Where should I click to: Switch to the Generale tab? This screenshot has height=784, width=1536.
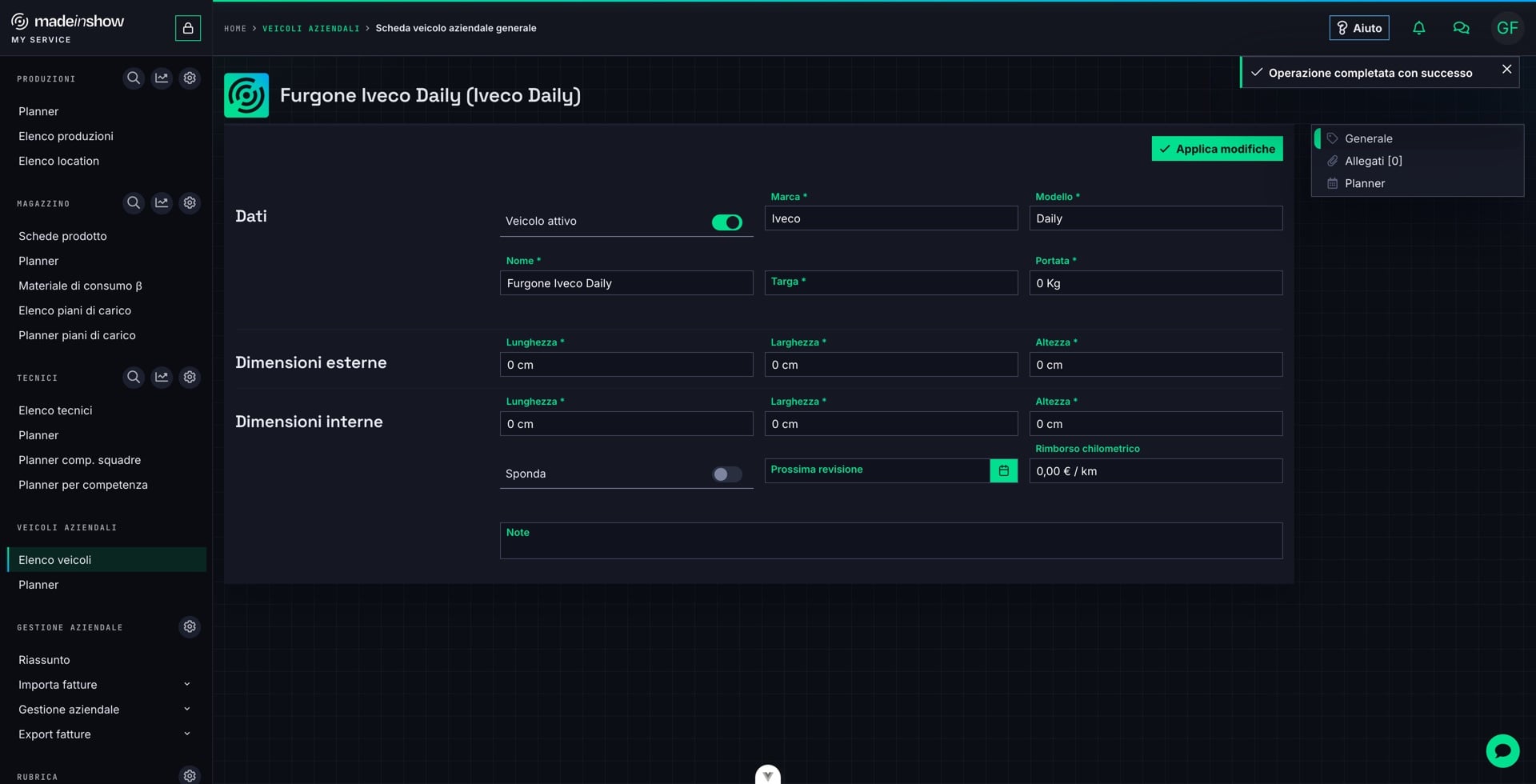pos(1417,138)
